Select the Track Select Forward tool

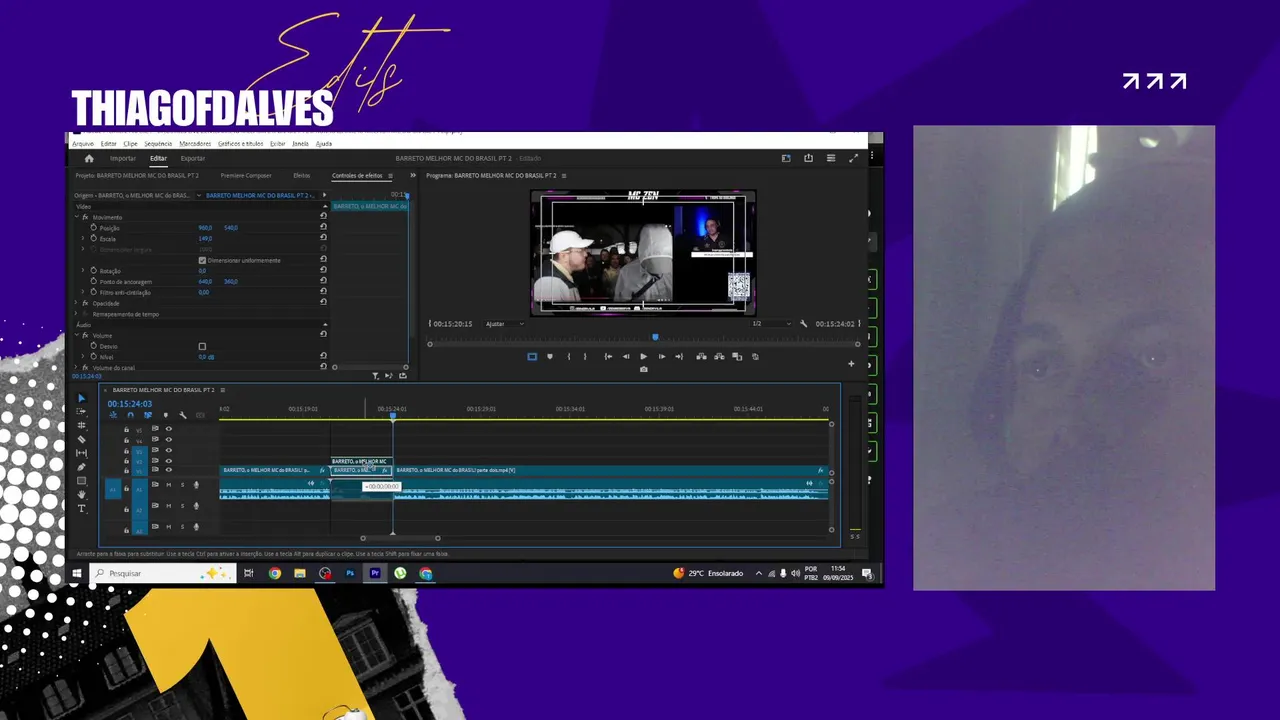pos(81,412)
